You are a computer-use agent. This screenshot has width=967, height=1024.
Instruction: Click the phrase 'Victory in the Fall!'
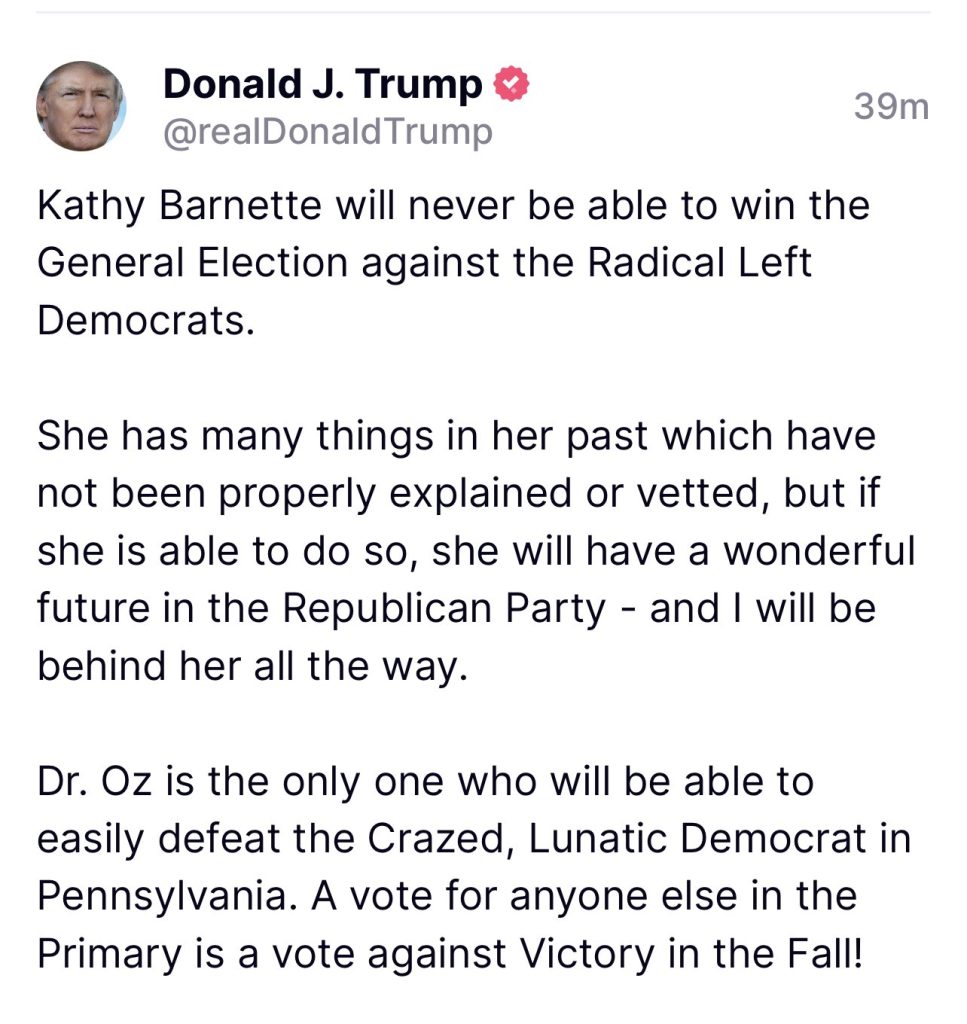[x=691, y=953]
